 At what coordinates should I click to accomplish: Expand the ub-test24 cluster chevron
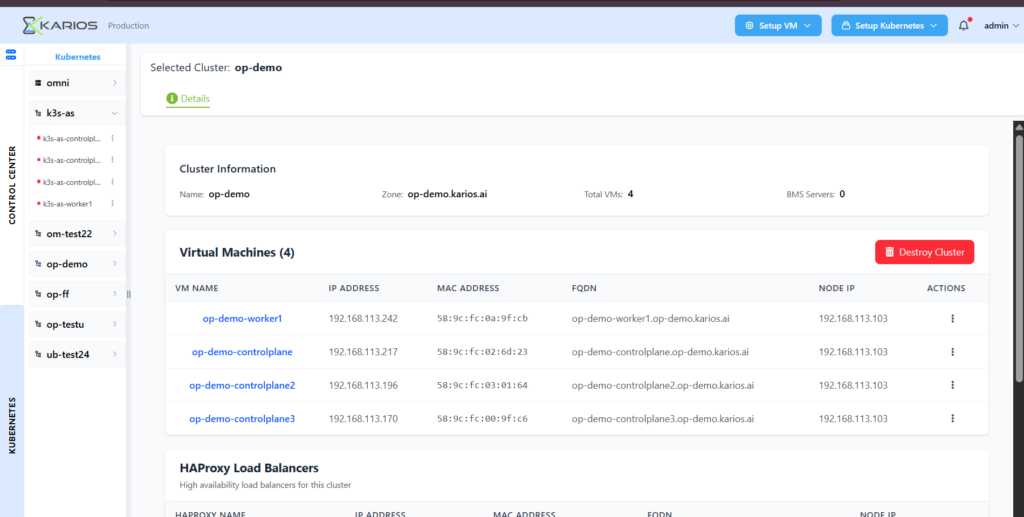(x=115, y=354)
